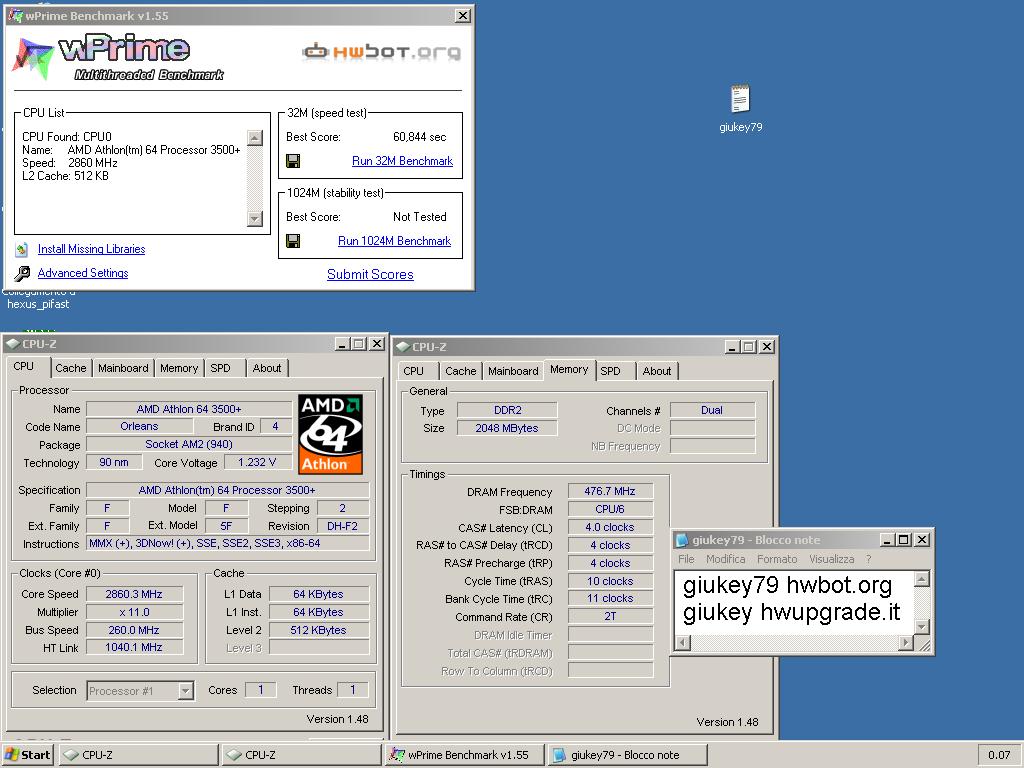Click wPrime Benchmark v1.55 taskbar button
Viewport: 1024px width, 768px height.
[x=464, y=754]
